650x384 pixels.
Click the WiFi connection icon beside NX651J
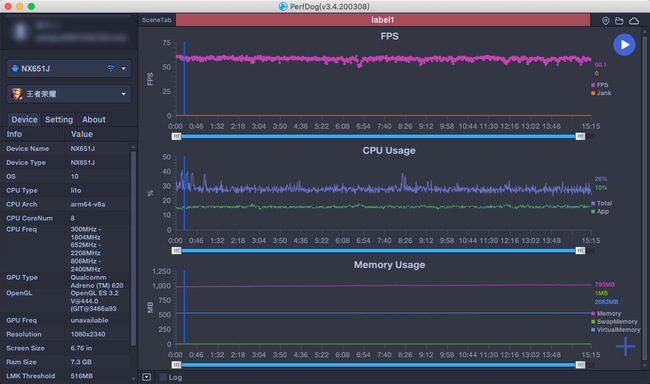point(111,68)
